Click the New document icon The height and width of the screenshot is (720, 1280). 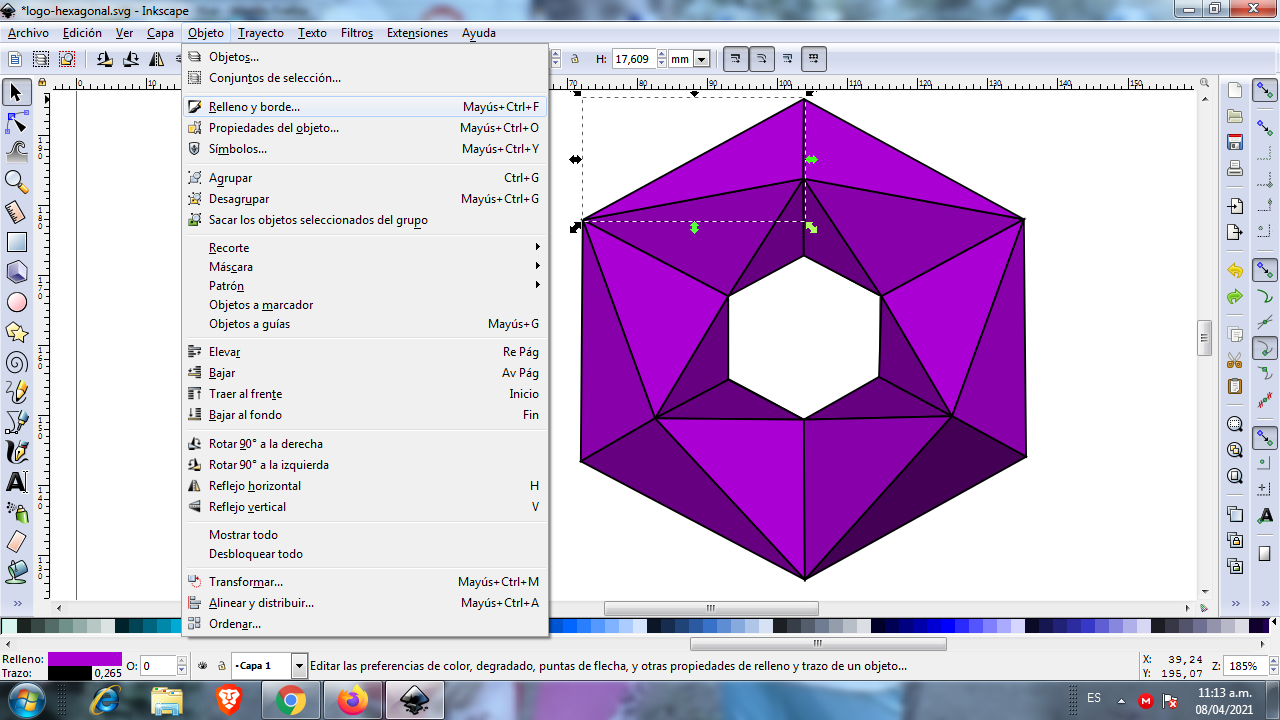[1235, 91]
